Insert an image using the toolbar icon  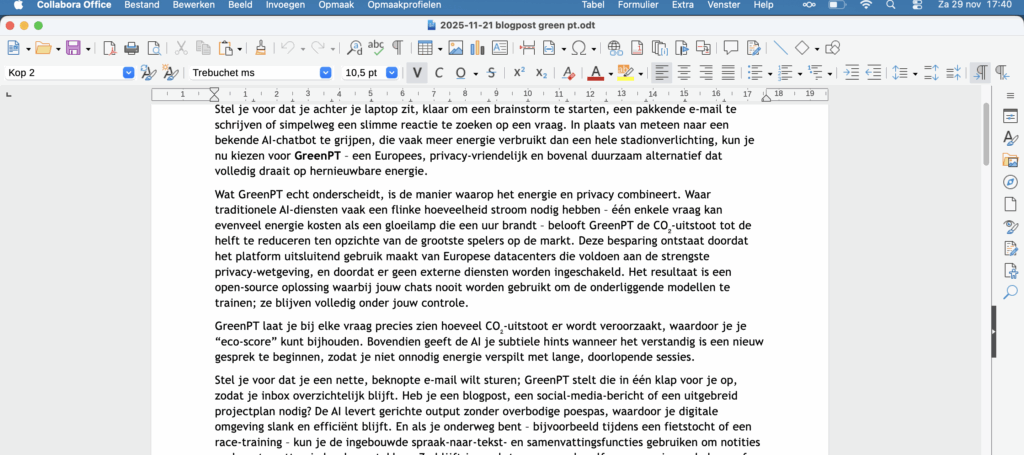pos(456,48)
